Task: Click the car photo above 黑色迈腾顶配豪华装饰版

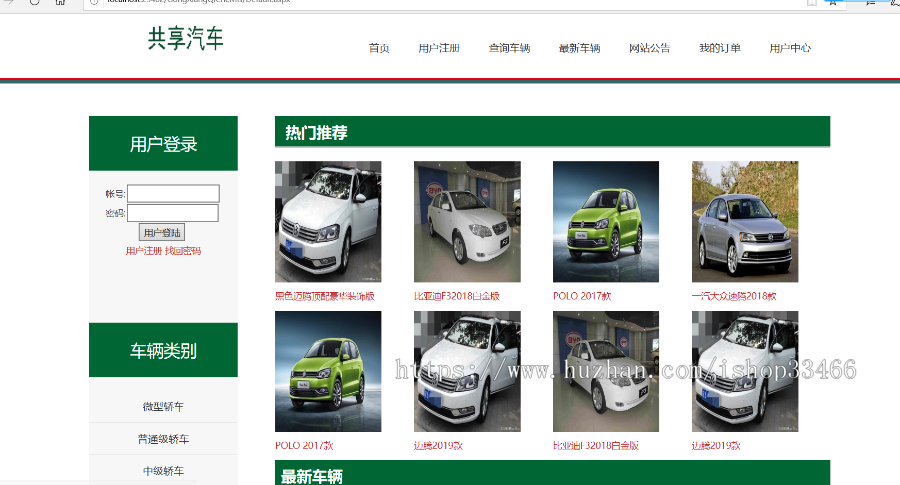Action: coord(328,222)
